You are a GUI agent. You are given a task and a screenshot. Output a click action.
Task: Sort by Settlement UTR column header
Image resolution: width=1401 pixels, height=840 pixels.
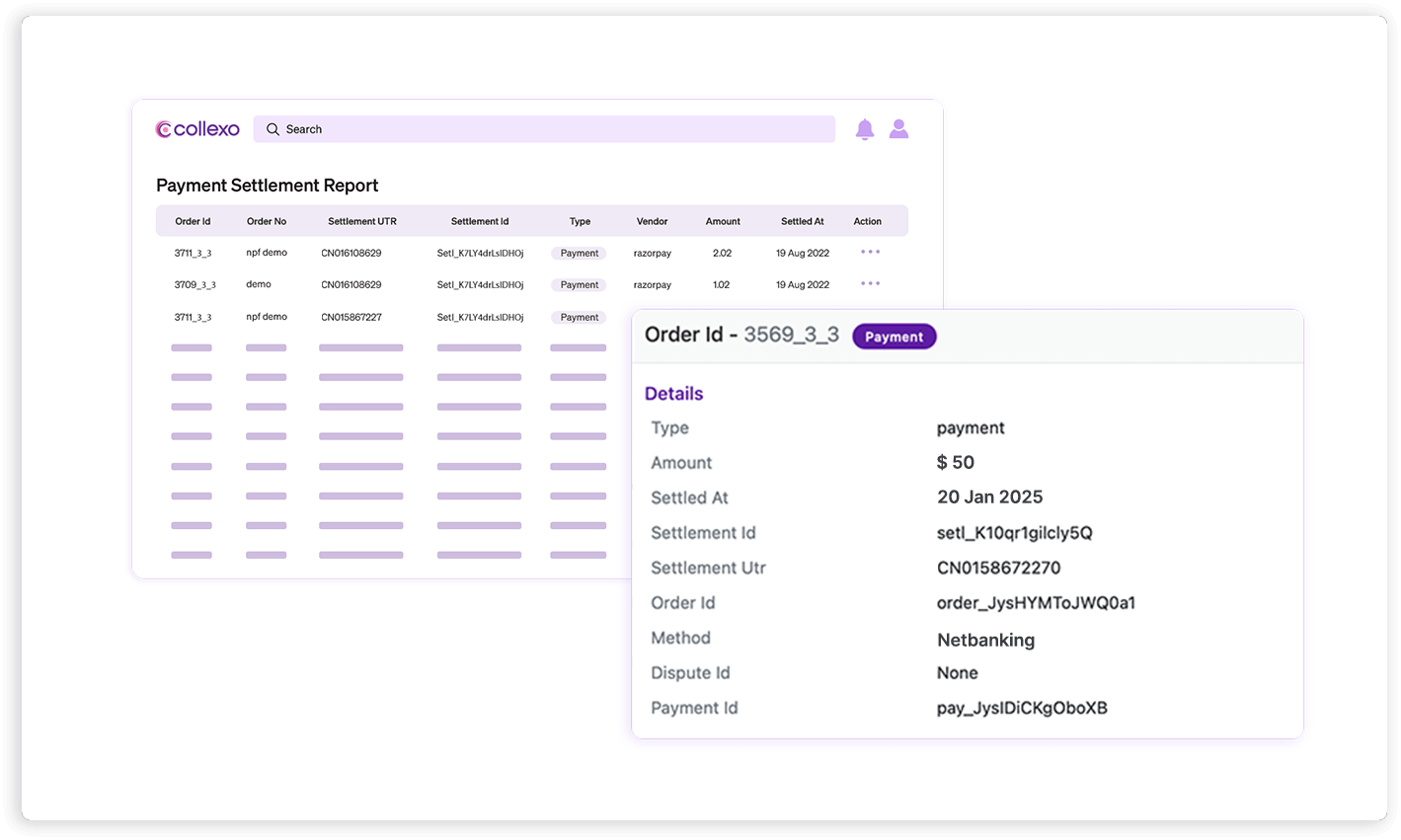pos(362,221)
